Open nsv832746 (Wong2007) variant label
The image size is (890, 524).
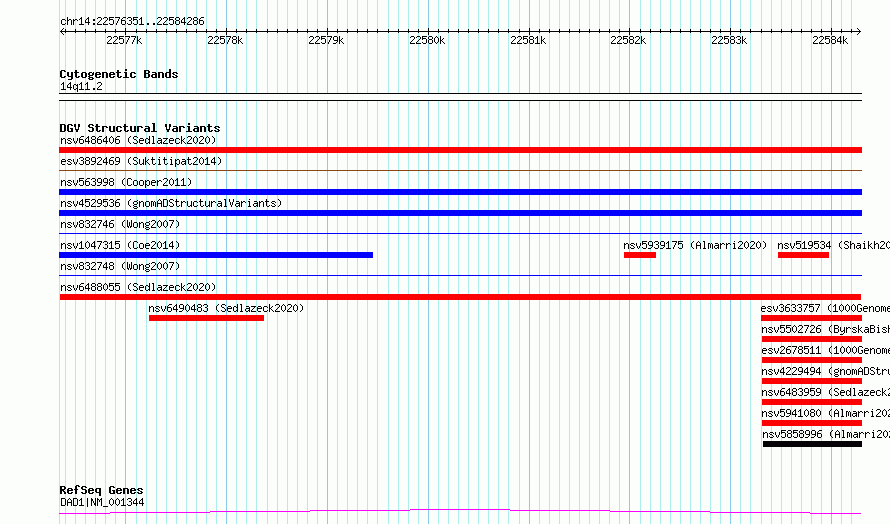pyautogui.click(x=120, y=224)
